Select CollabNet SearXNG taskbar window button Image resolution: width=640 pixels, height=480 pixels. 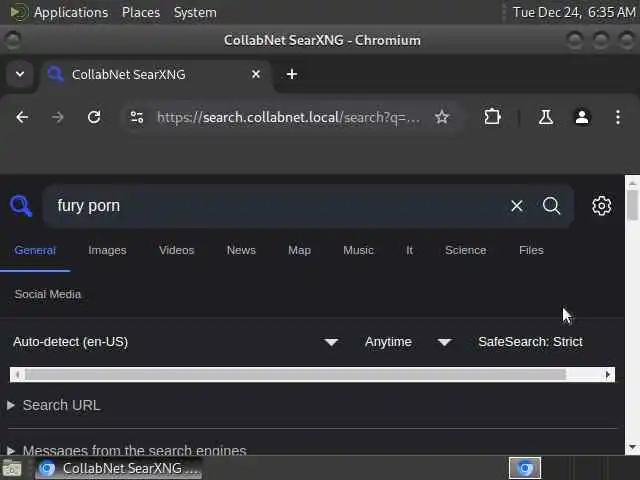click(x=118, y=468)
